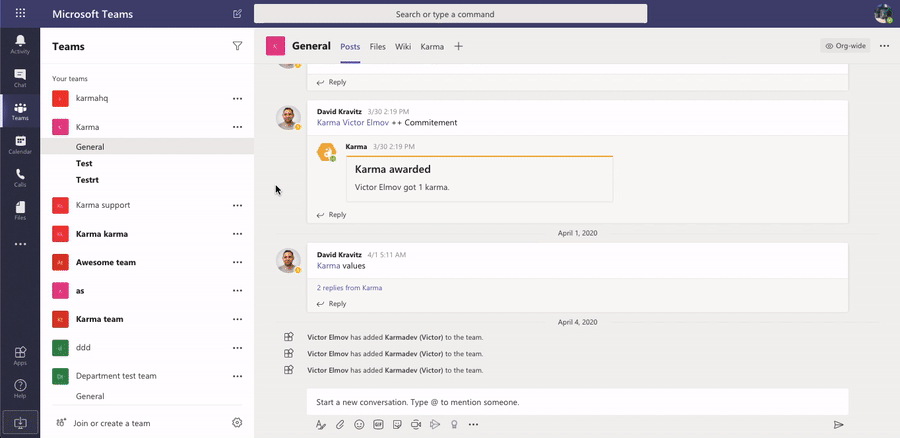This screenshot has width=900, height=438.
Task: Reply to the Karma awarded thread
Action: point(331,215)
